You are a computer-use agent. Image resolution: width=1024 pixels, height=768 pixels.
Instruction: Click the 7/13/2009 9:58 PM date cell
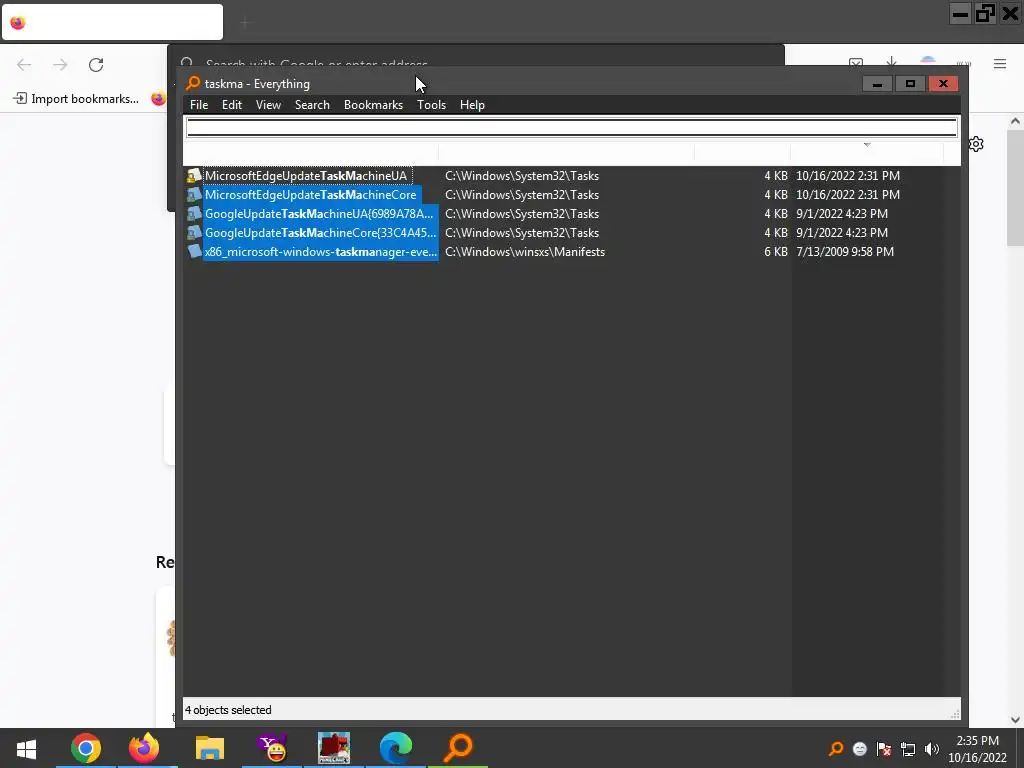coord(844,251)
